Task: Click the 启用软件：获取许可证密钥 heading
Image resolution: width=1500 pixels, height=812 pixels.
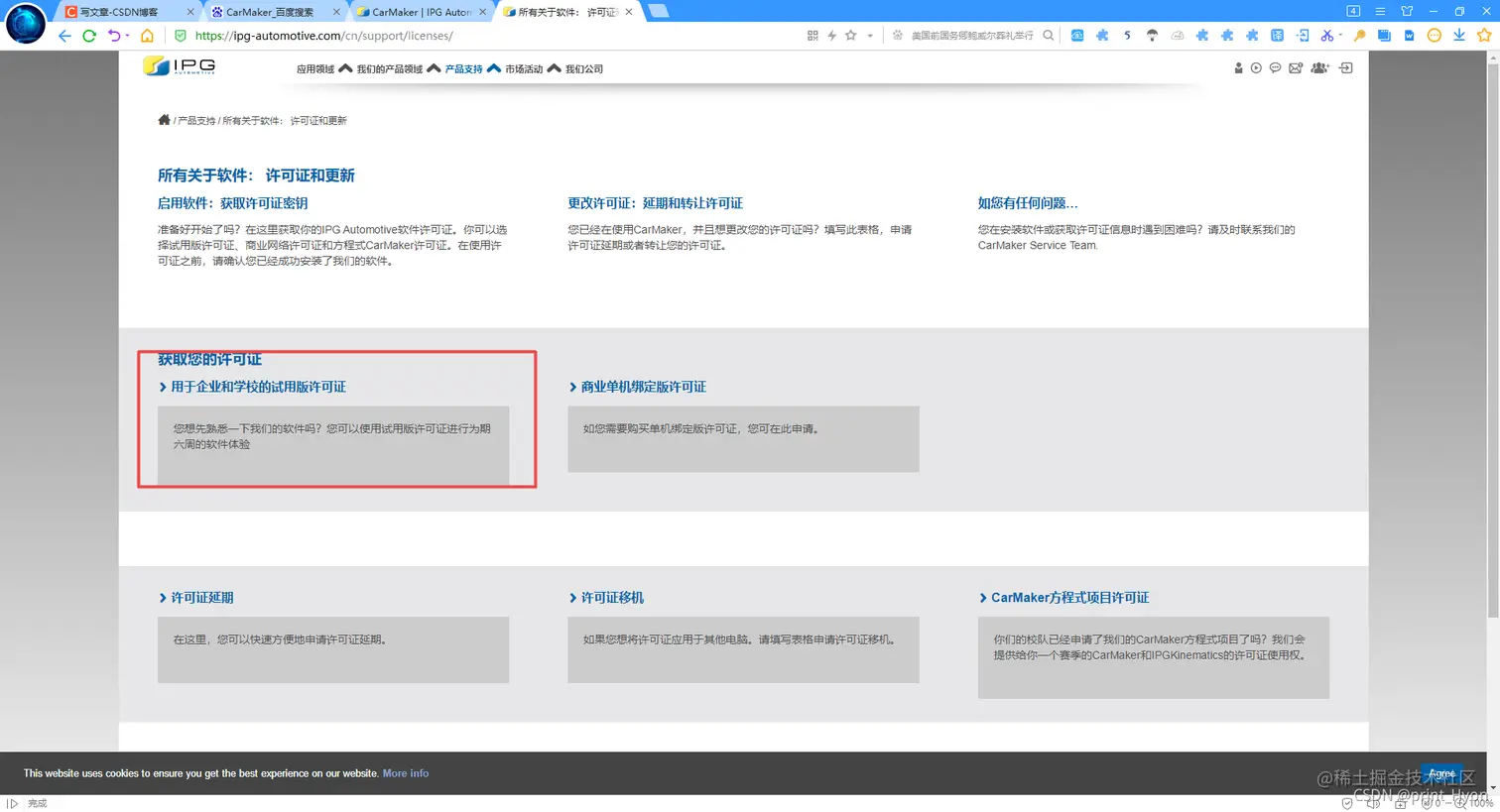Action: pos(232,203)
